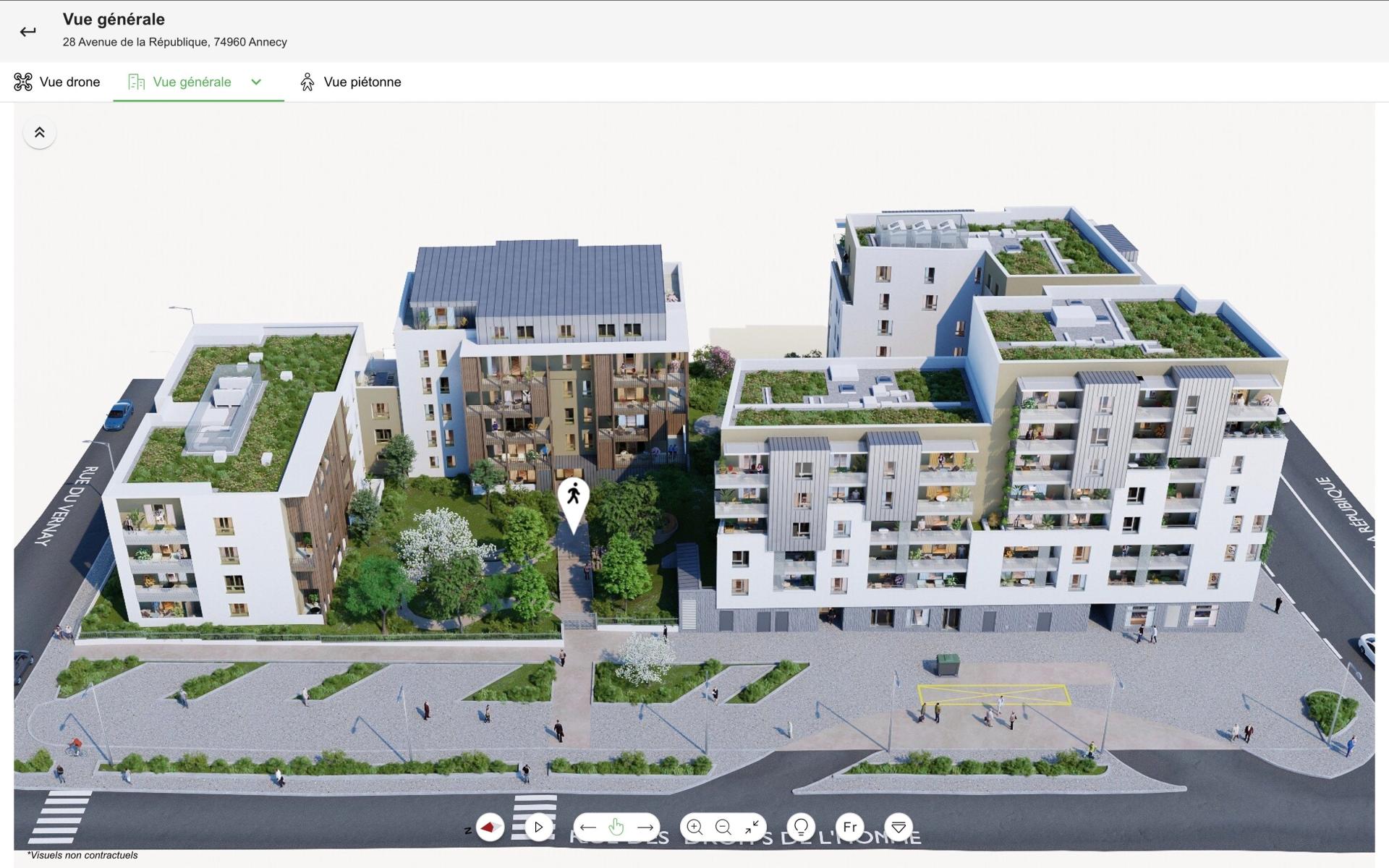Collapse the header with double chevron

point(40,132)
